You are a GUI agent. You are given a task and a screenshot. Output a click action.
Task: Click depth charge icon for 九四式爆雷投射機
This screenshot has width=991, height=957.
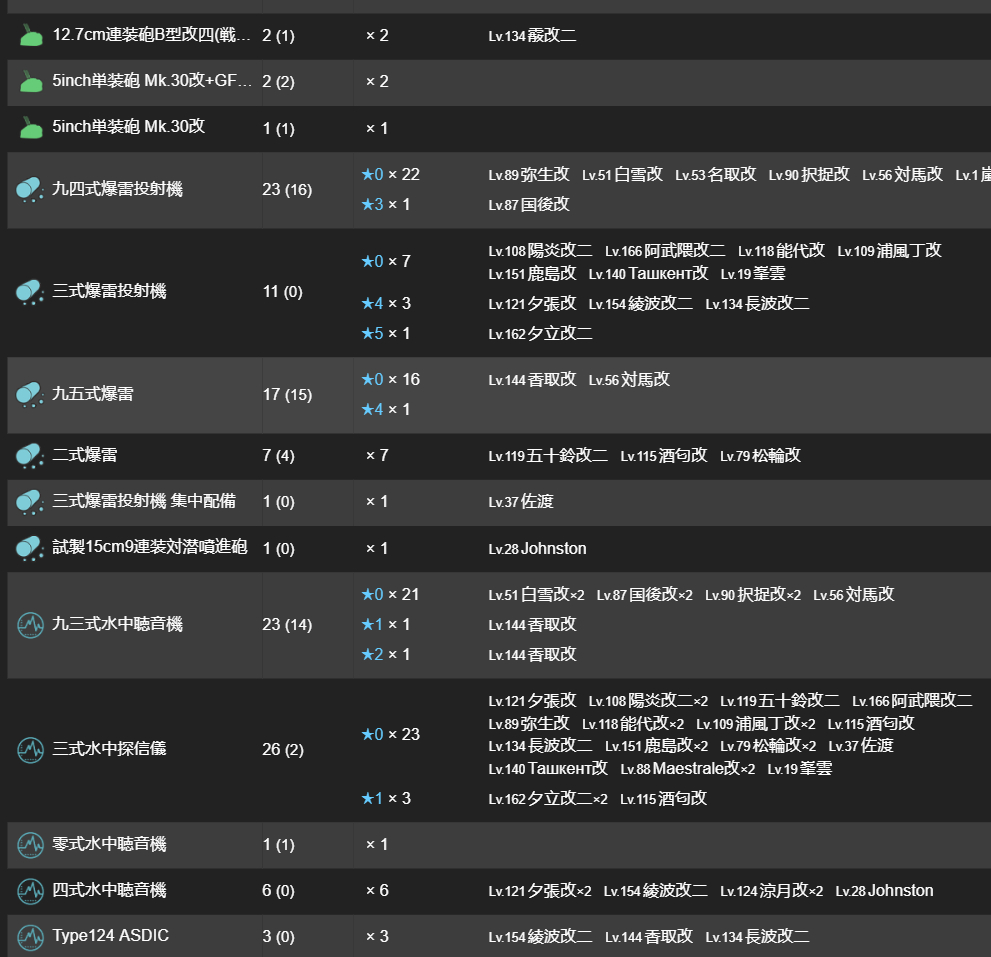(30, 189)
